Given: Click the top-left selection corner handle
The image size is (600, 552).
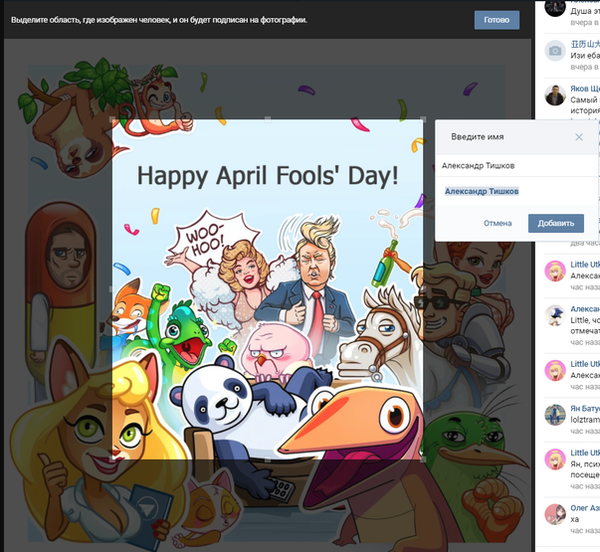Looking at the screenshot, I should point(113,119).
